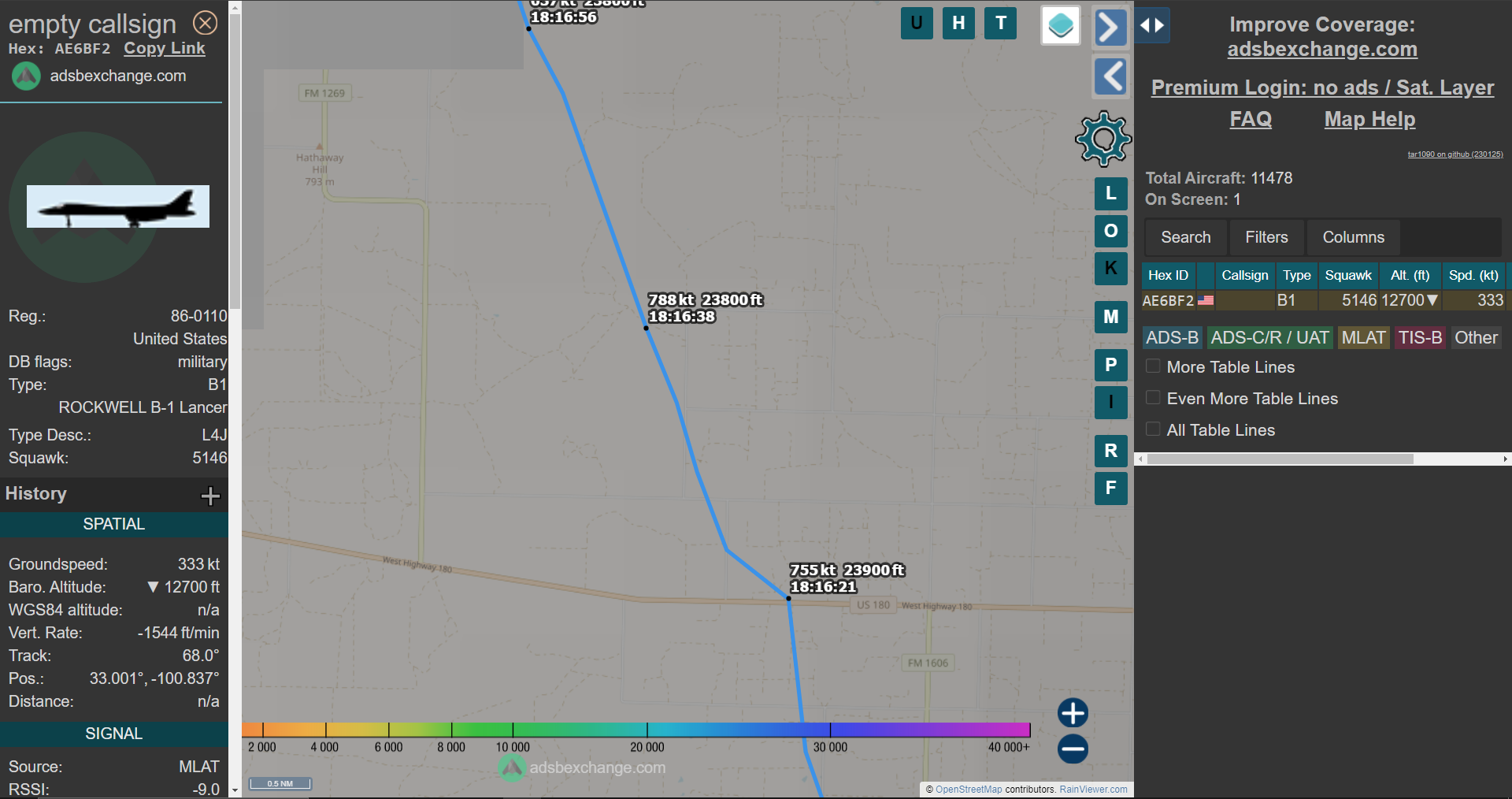Click the right chevron arrow button
Screen dimensions: 1512x799
pyautogui.click(x=1110, y=27)
